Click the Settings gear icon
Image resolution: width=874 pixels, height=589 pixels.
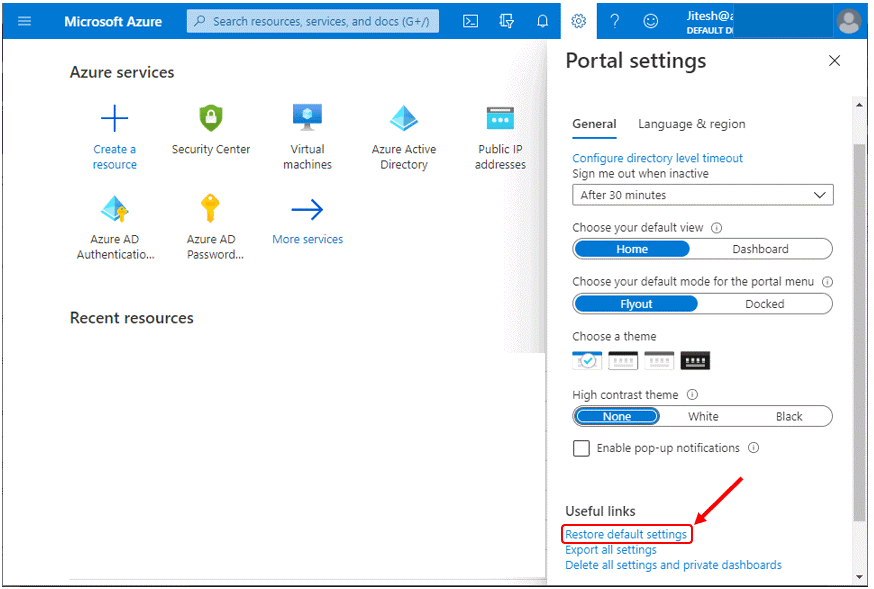pyautogui.click(x=579, y=21)
